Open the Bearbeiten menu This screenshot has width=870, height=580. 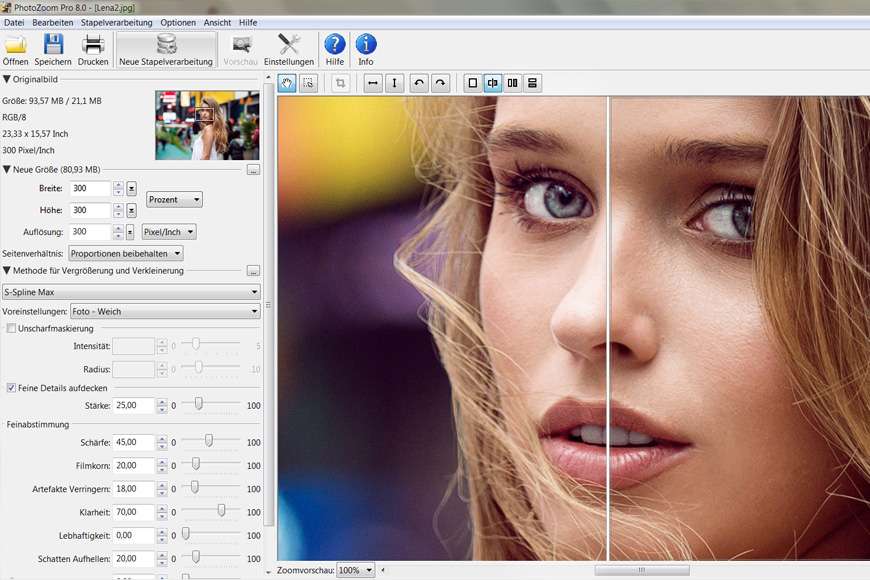point(52,22)
